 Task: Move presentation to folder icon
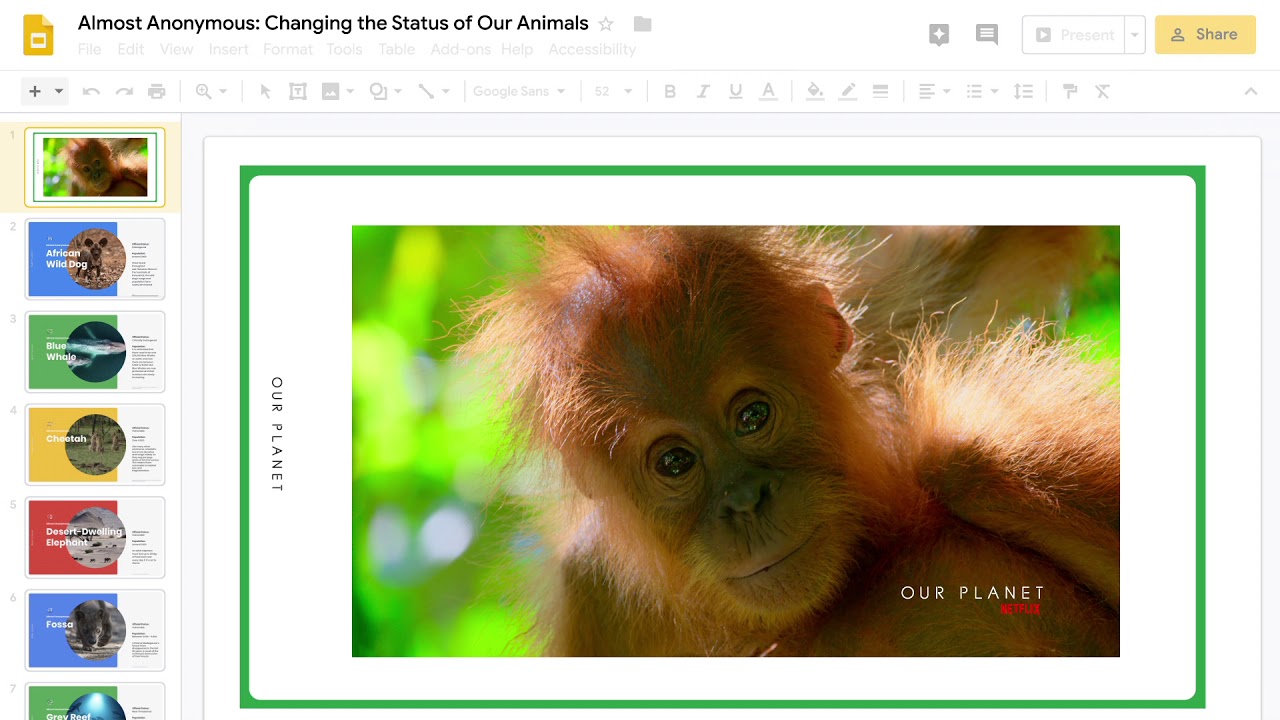coord(643,24)
